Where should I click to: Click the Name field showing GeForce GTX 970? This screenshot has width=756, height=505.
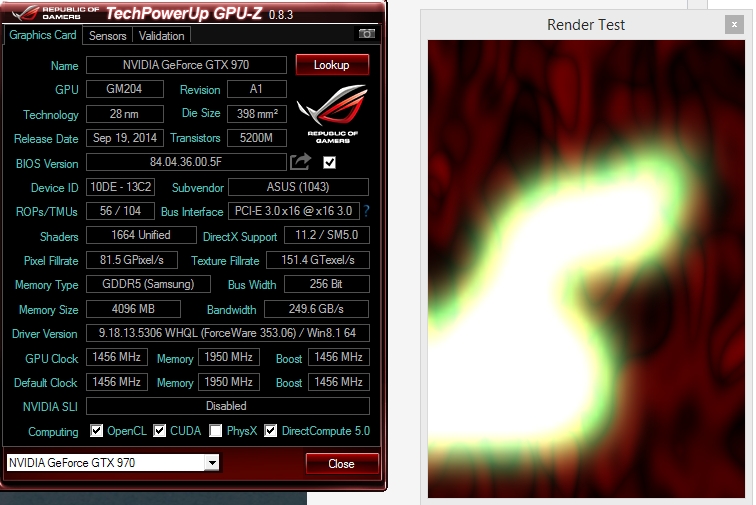coord(185,65)
